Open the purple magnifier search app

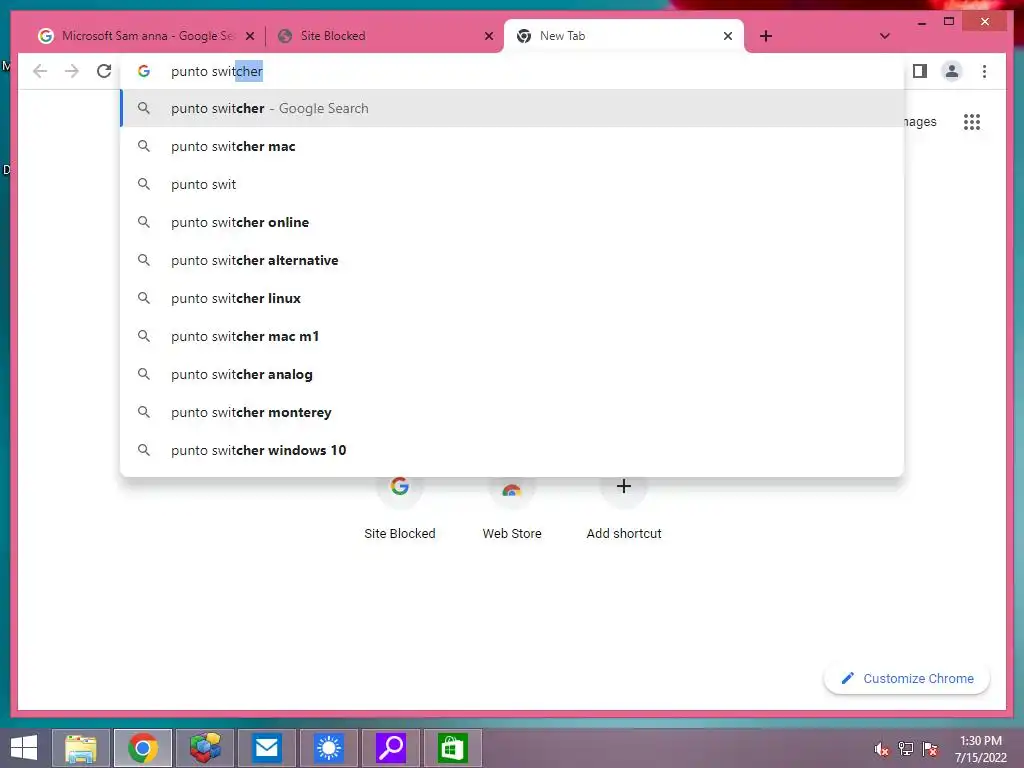(391, 748)
